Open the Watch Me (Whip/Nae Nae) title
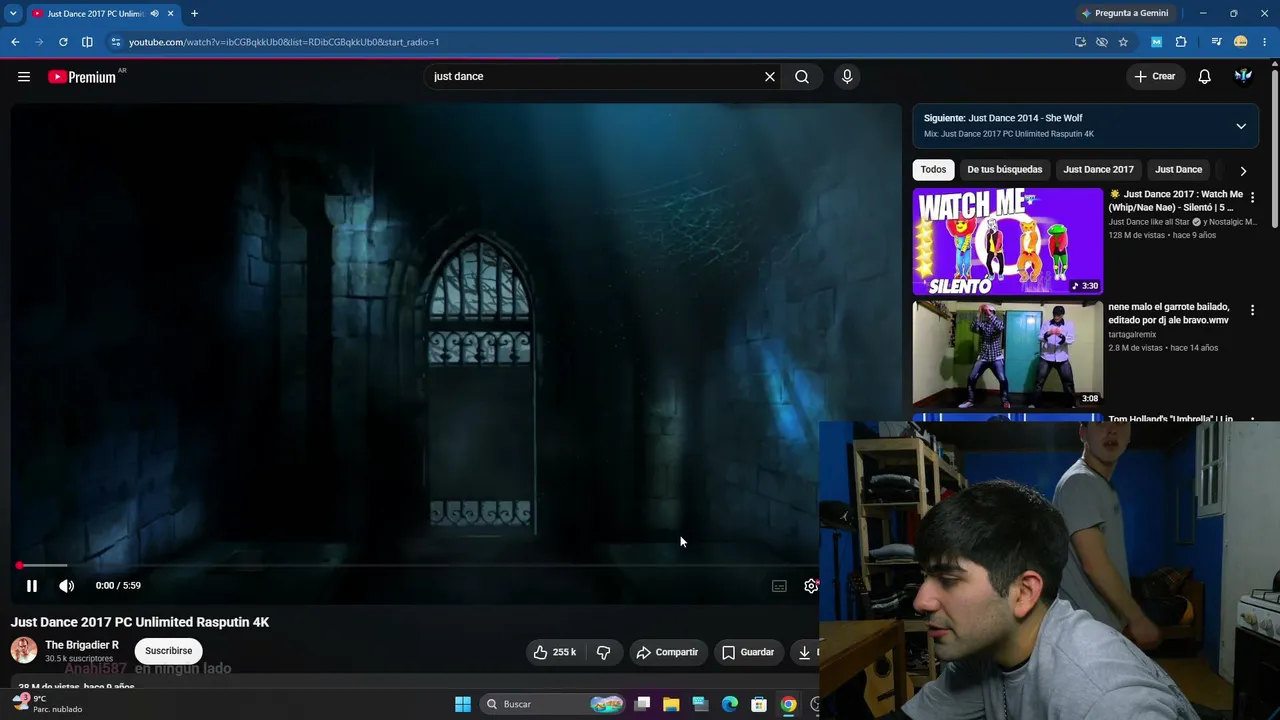Image resolution: width=1280 pixels, height=720 pixels. (1176, 201)
